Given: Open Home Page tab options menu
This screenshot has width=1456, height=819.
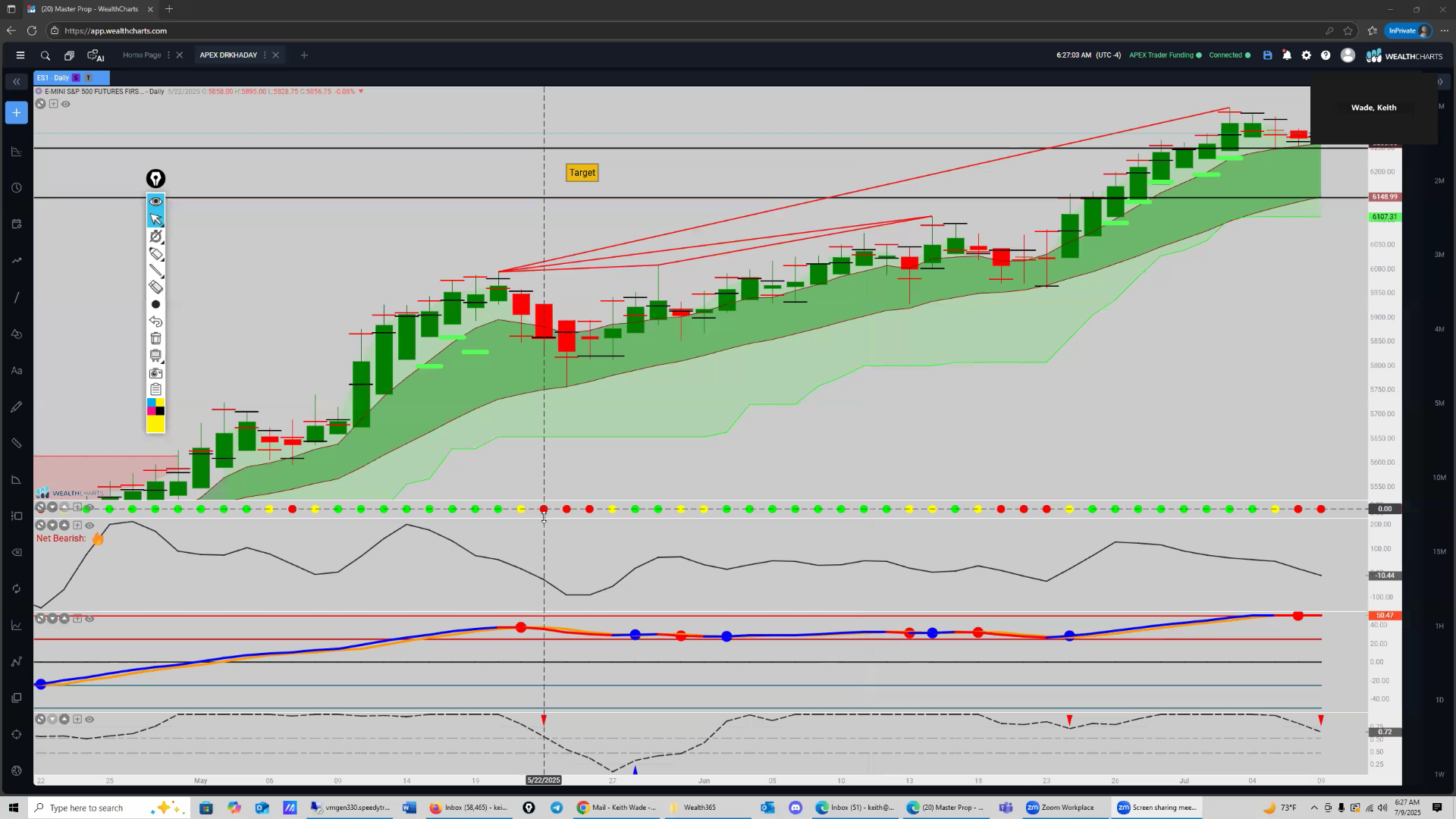Looking at the screenshot, I should coord(168,55).
